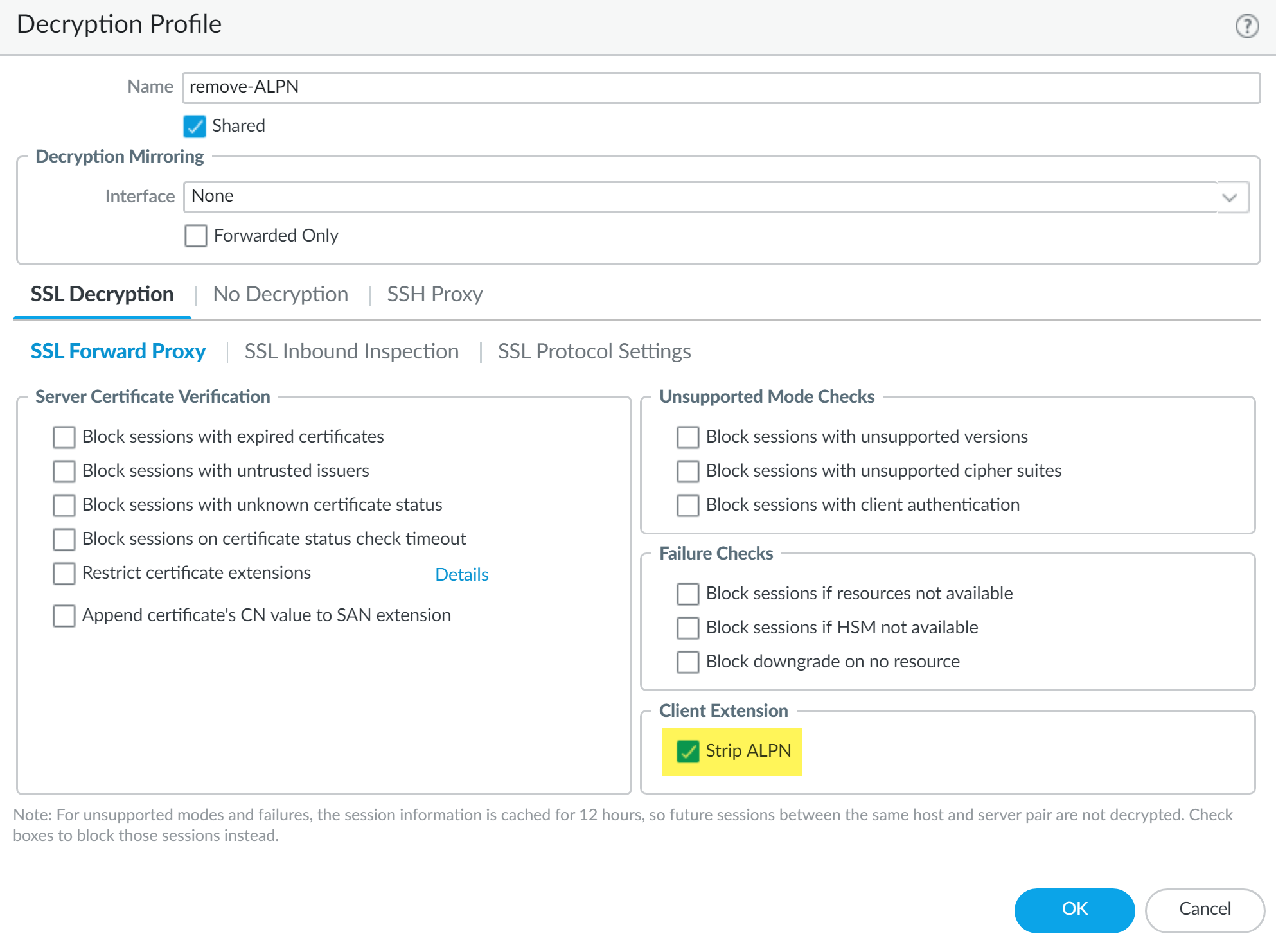
Task: Click into the Name input field
Action: coord(720,87)
